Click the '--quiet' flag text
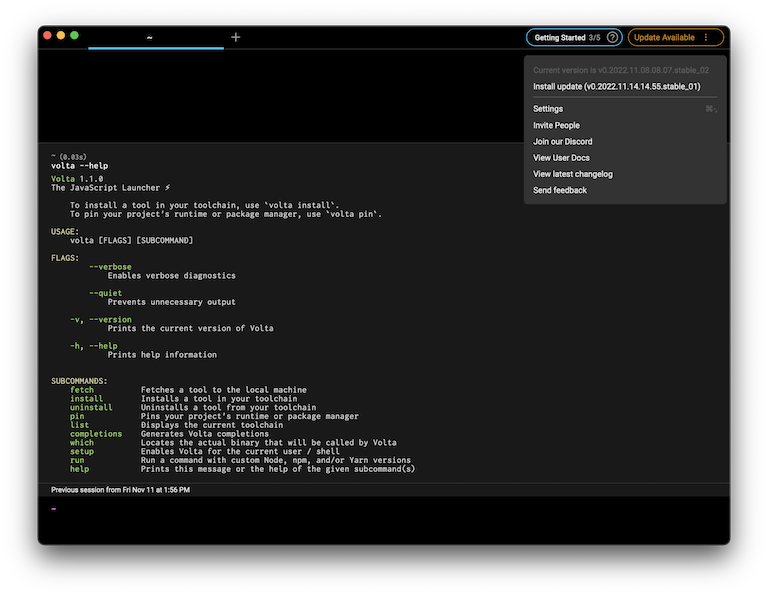Screen dimensions: 768x595 pos(105,293)
